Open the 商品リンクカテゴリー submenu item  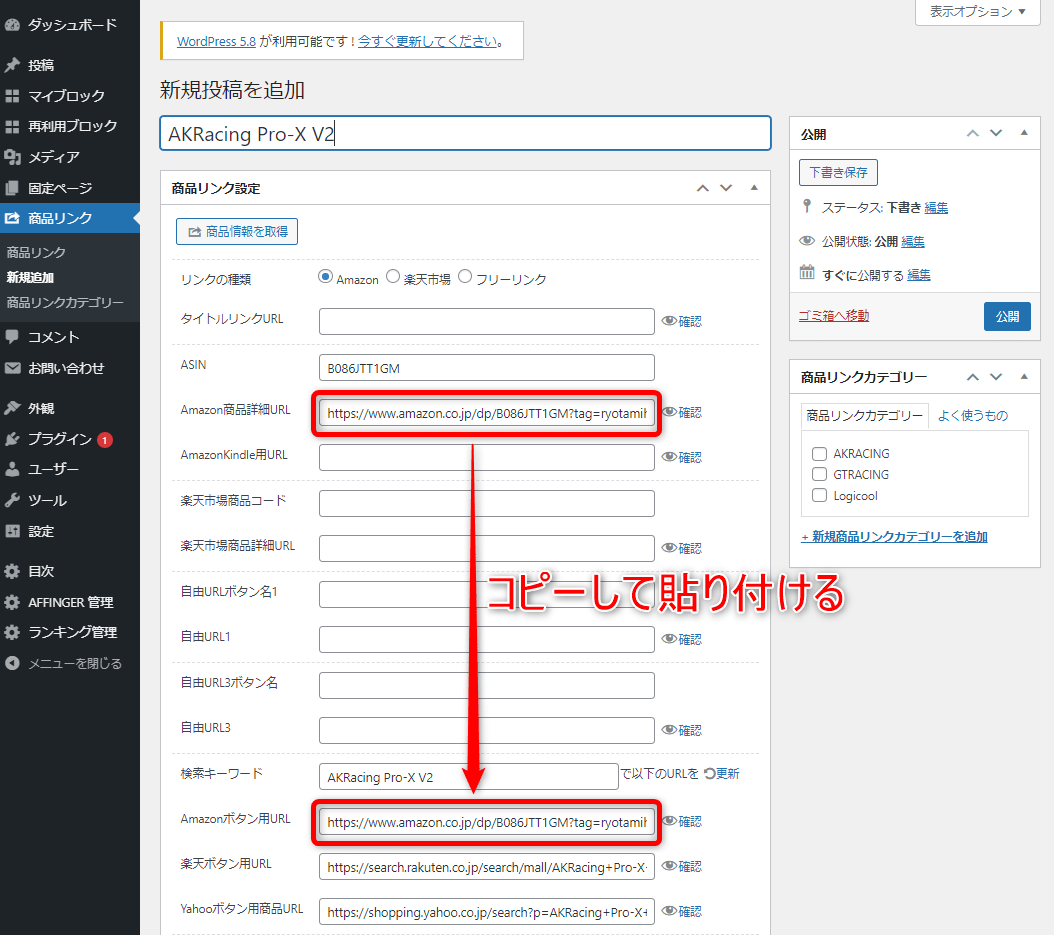point(65,302)
